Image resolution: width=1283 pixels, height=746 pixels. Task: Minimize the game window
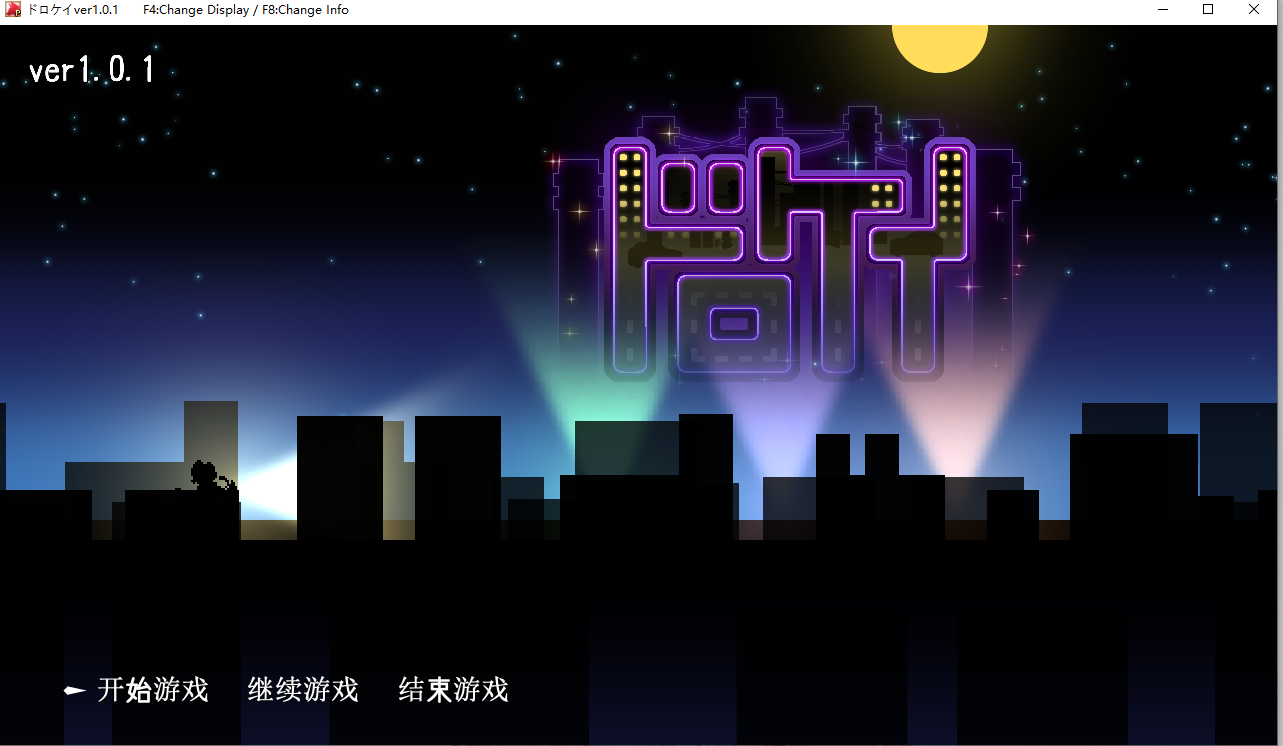click(1162, 9)
